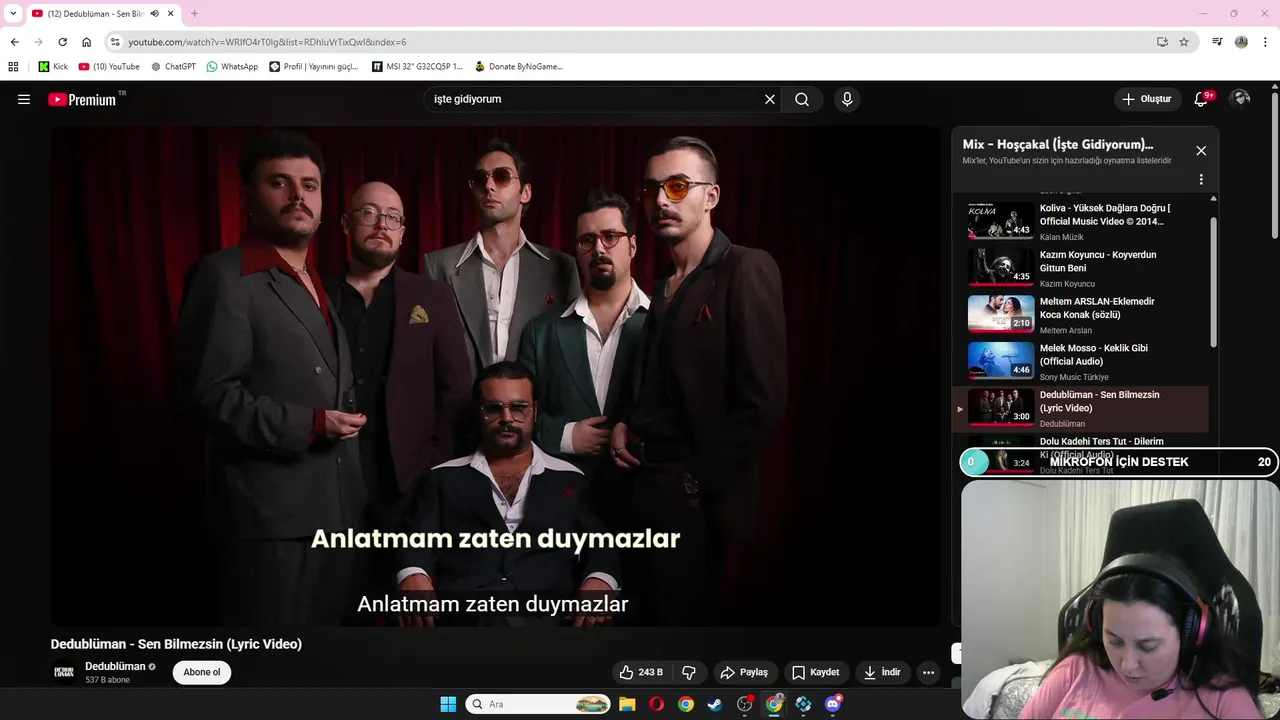Viewport: 1280px width, 720px height.
Task: Open Kick bookmark
Action: pyautogui.click(x=53, y=67)
